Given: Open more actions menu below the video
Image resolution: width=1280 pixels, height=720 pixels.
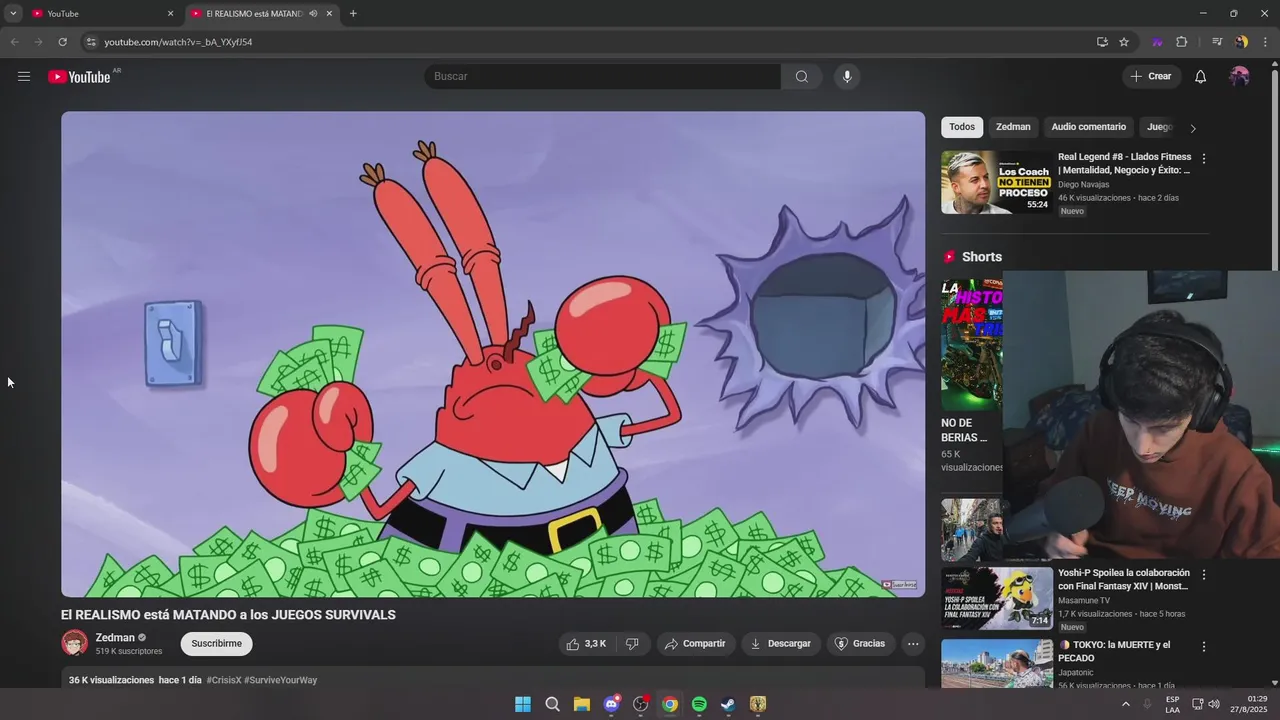Looking at the screenshot, I should tap(913, 644).
